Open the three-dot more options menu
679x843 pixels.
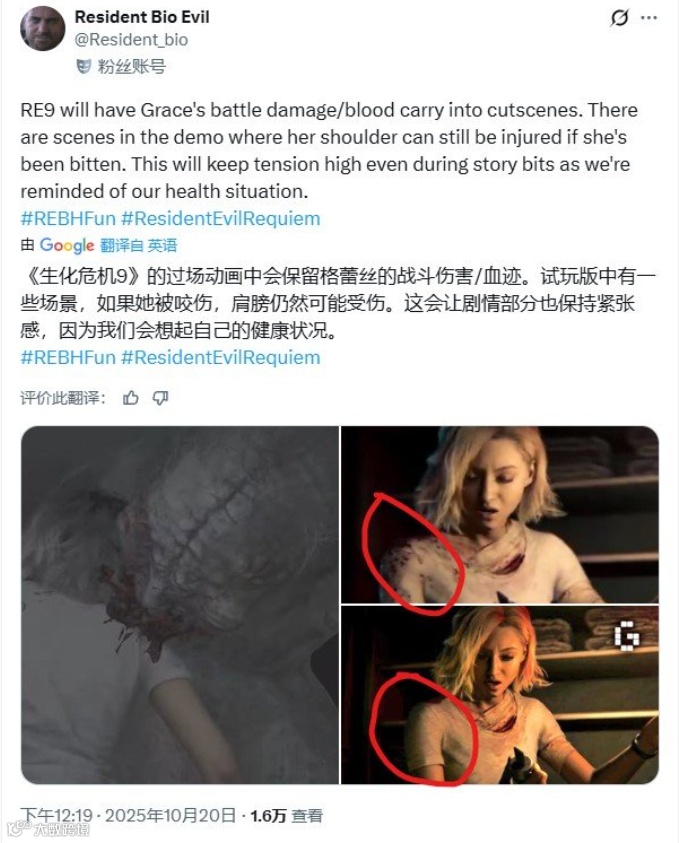[x=649, y=18]
